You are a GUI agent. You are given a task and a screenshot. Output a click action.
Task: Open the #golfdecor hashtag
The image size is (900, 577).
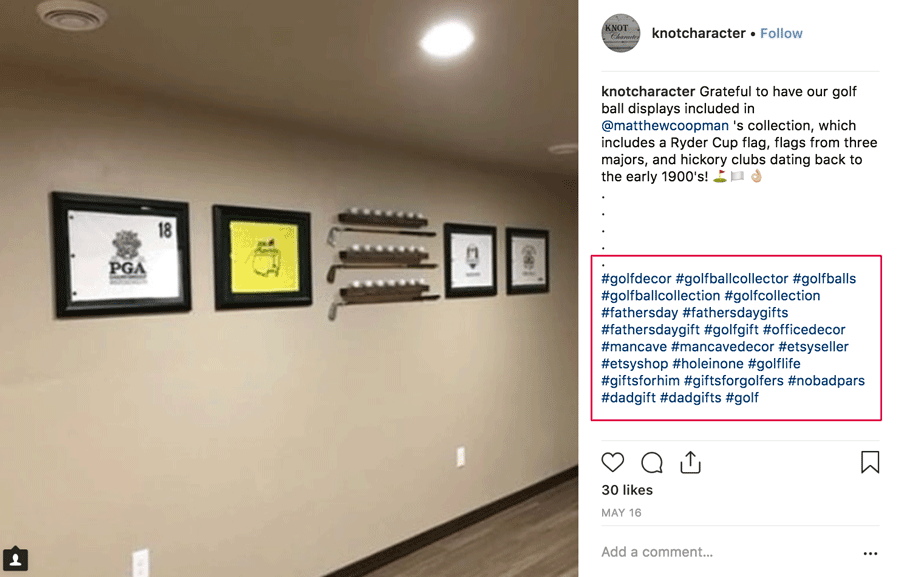[636, 278]
